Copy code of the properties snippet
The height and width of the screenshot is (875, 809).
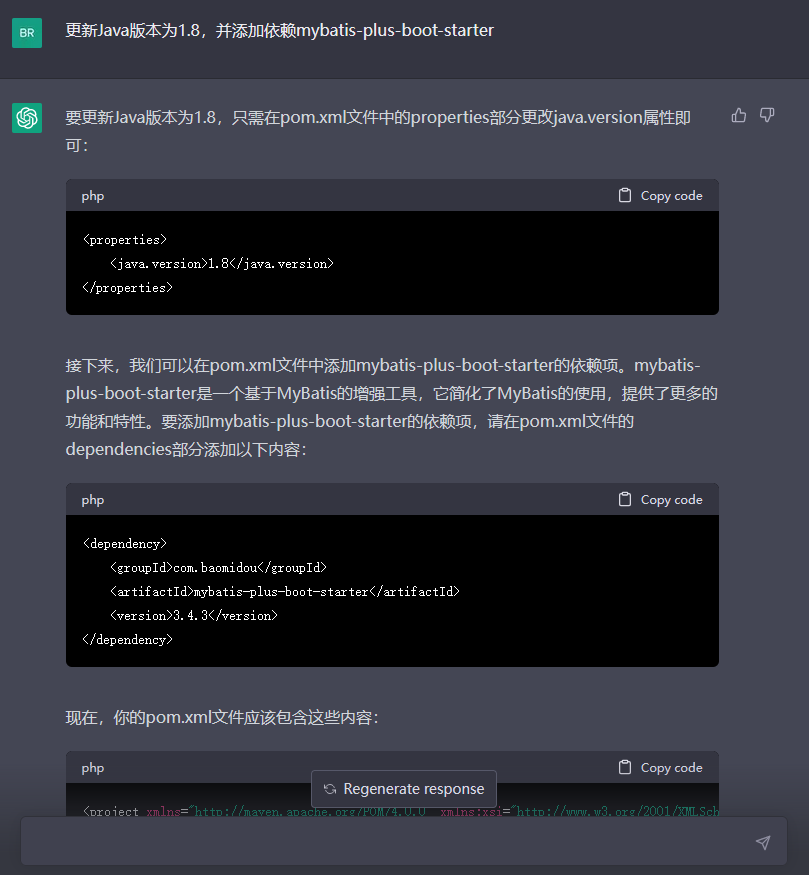[661, 196]
